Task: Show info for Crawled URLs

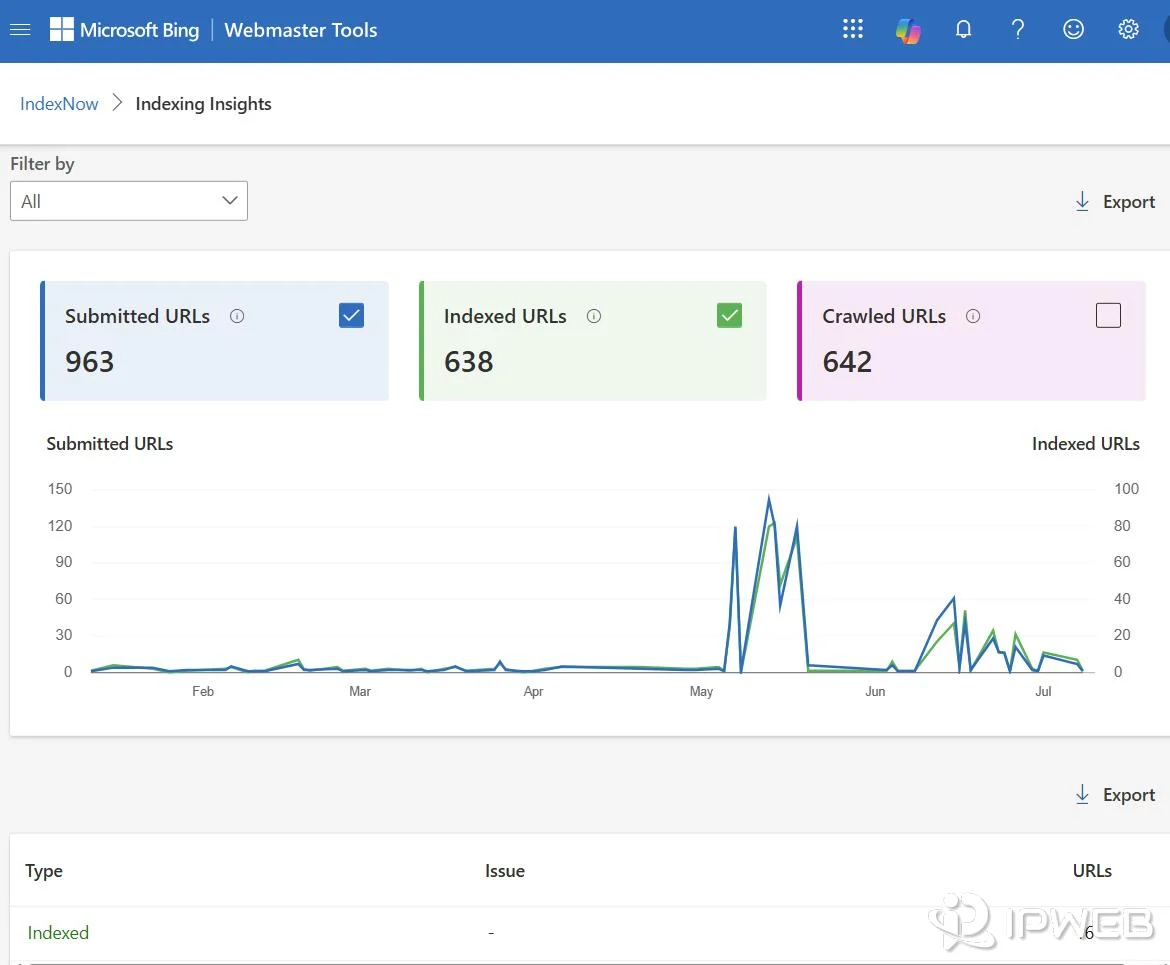Action: 972,316
